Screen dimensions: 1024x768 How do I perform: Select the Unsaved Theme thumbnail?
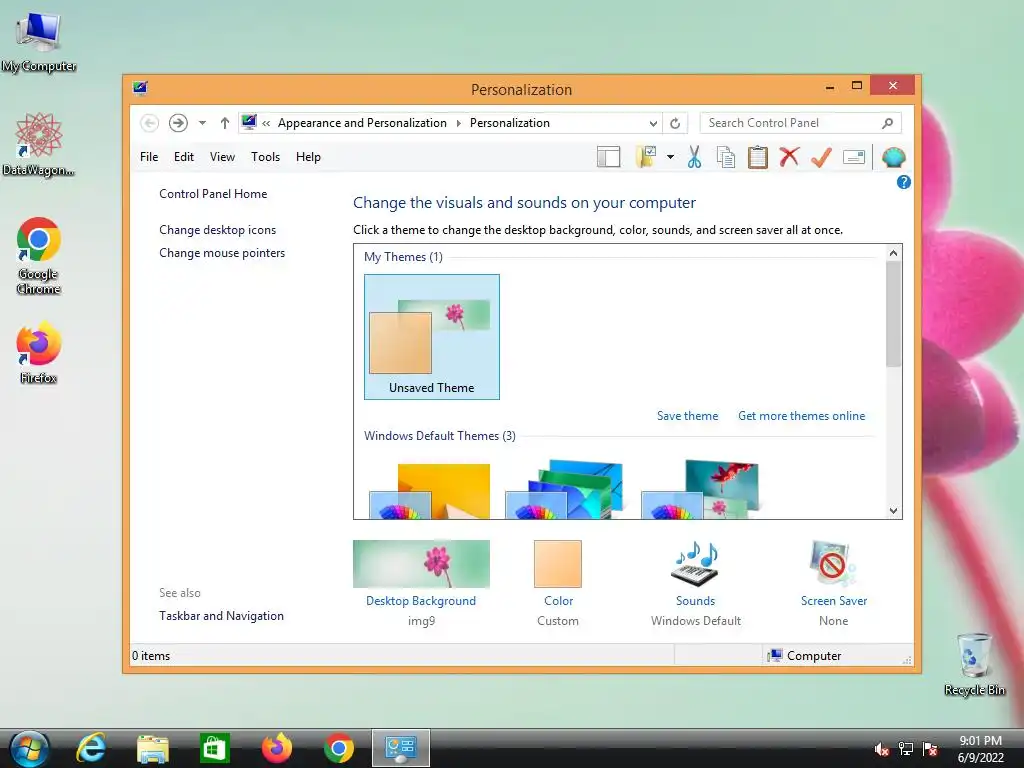(x=432, y=336)
